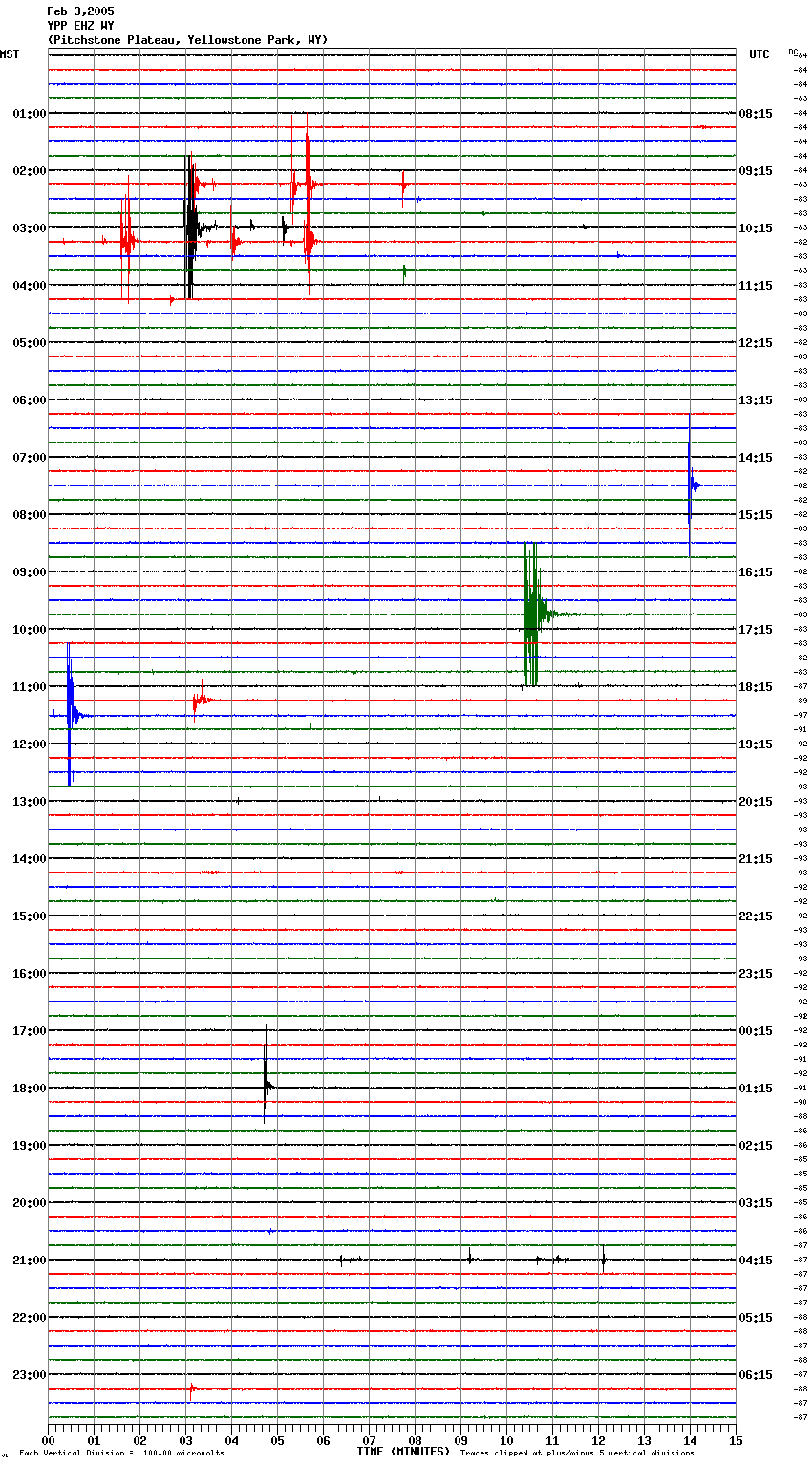Click minute tick label '00' on bottom axis
Image resolution: width=812 pixels, height=1466 pixels.
click(48, 1440)
